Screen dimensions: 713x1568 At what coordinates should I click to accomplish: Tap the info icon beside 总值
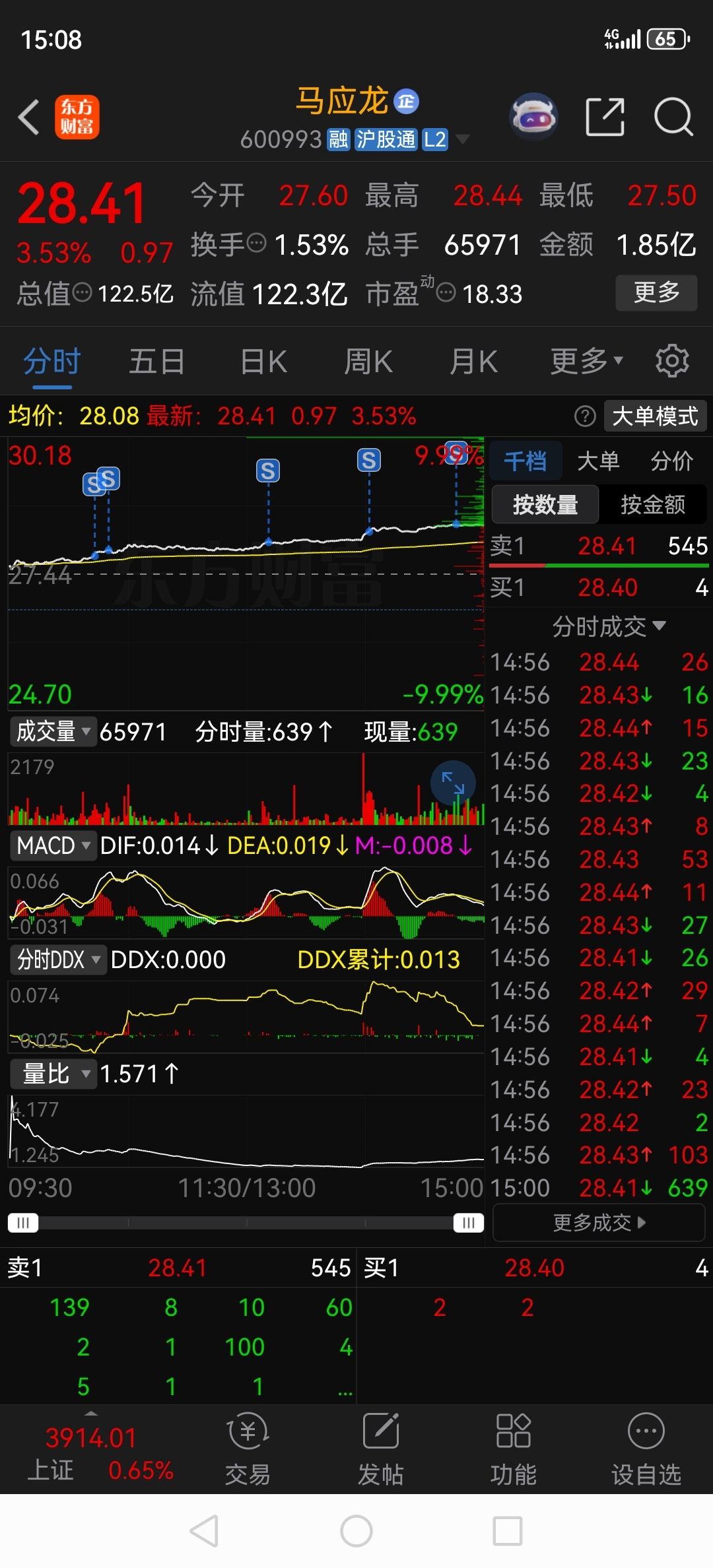point(82,292)
